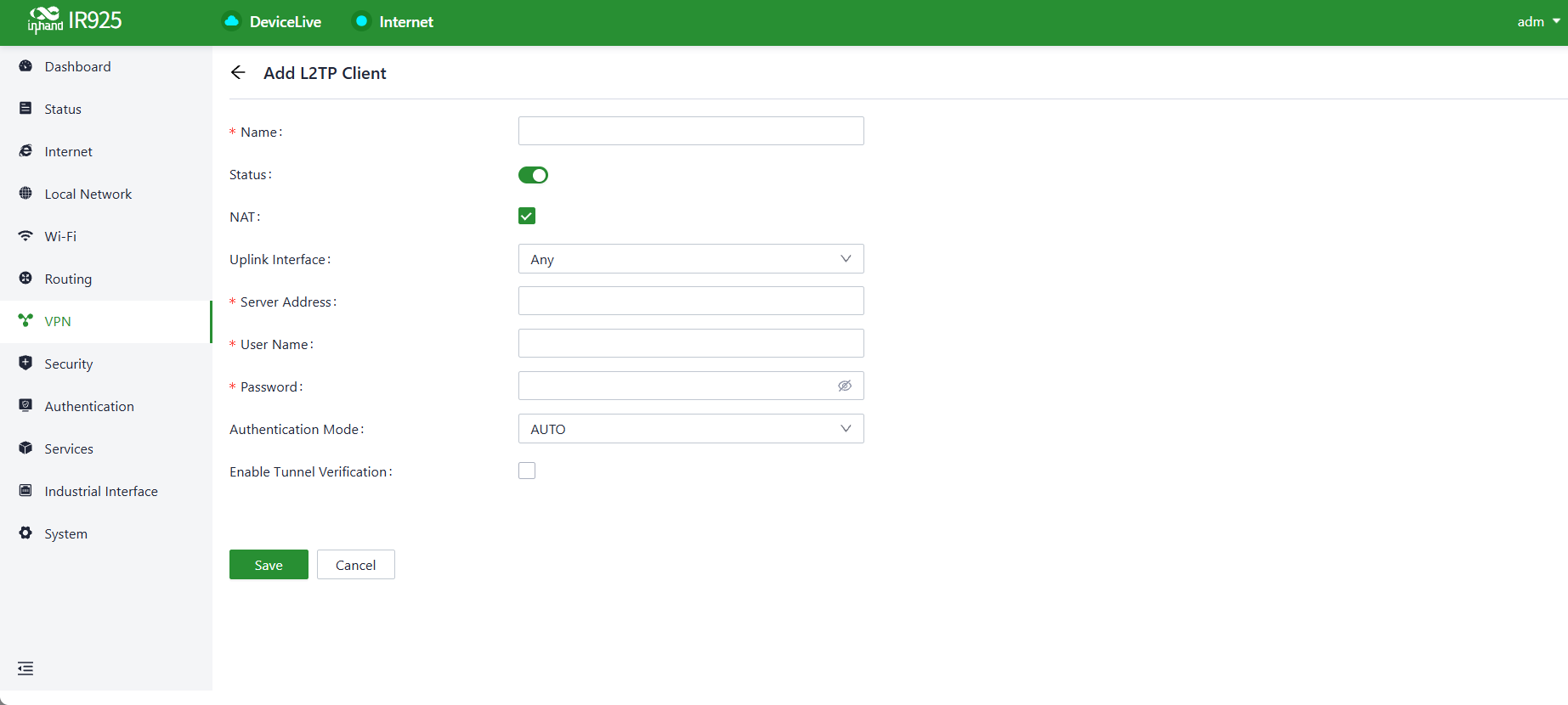Click the Wi-Fi signal icon
Image resolution: width=1568 pixels, height=705 pixels.
[x=25, y=236]
